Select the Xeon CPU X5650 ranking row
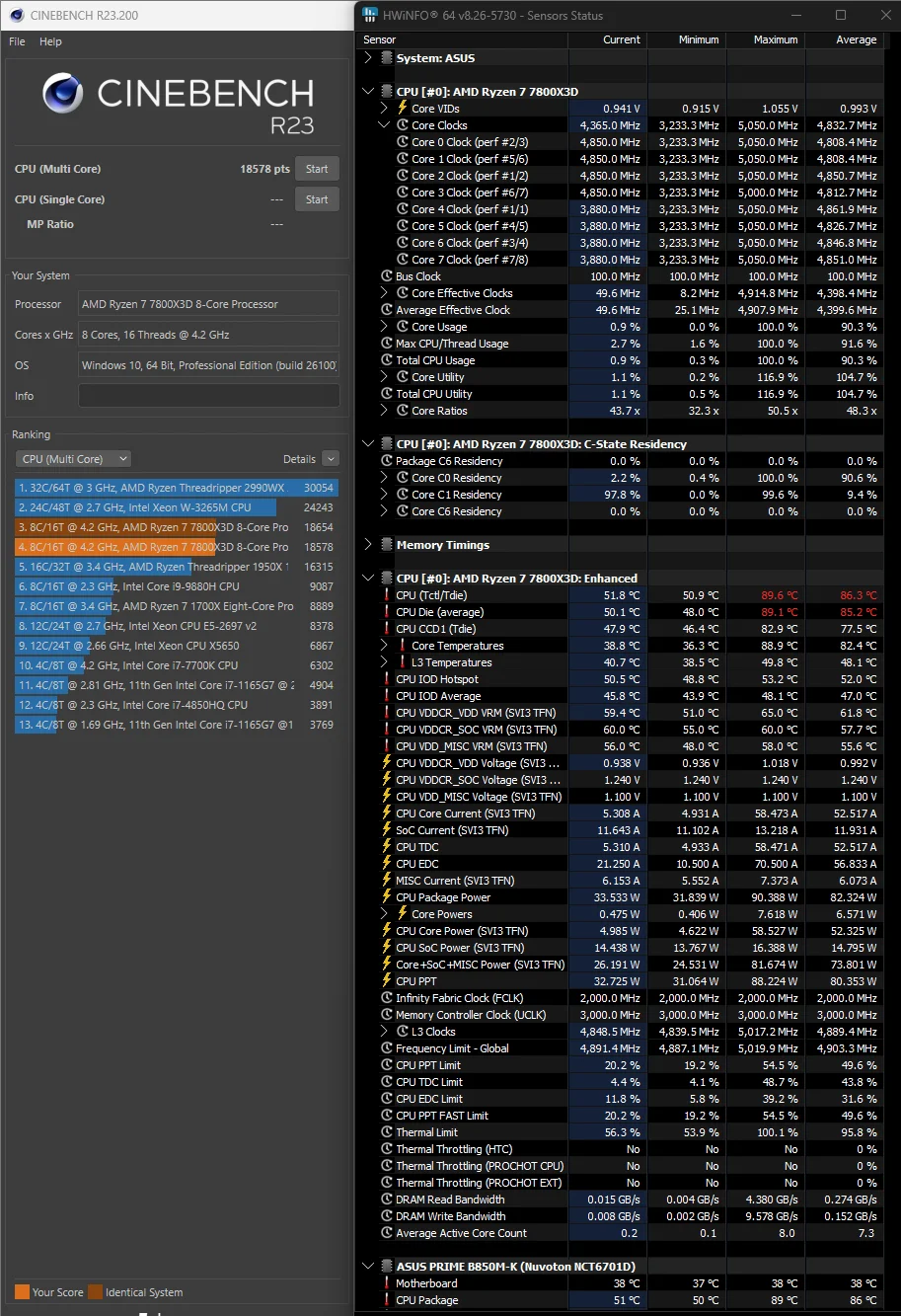Screen dimensions: 901x1316 pos(177,646)
